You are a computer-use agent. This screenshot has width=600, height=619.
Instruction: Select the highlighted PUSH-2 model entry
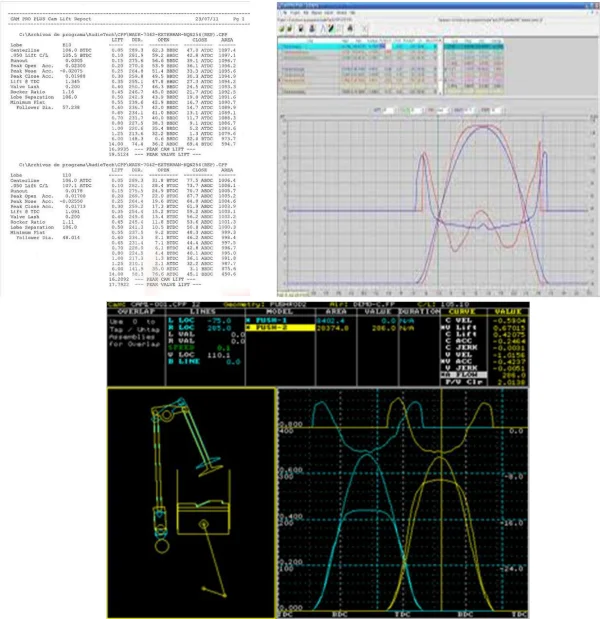pos(280,328)
